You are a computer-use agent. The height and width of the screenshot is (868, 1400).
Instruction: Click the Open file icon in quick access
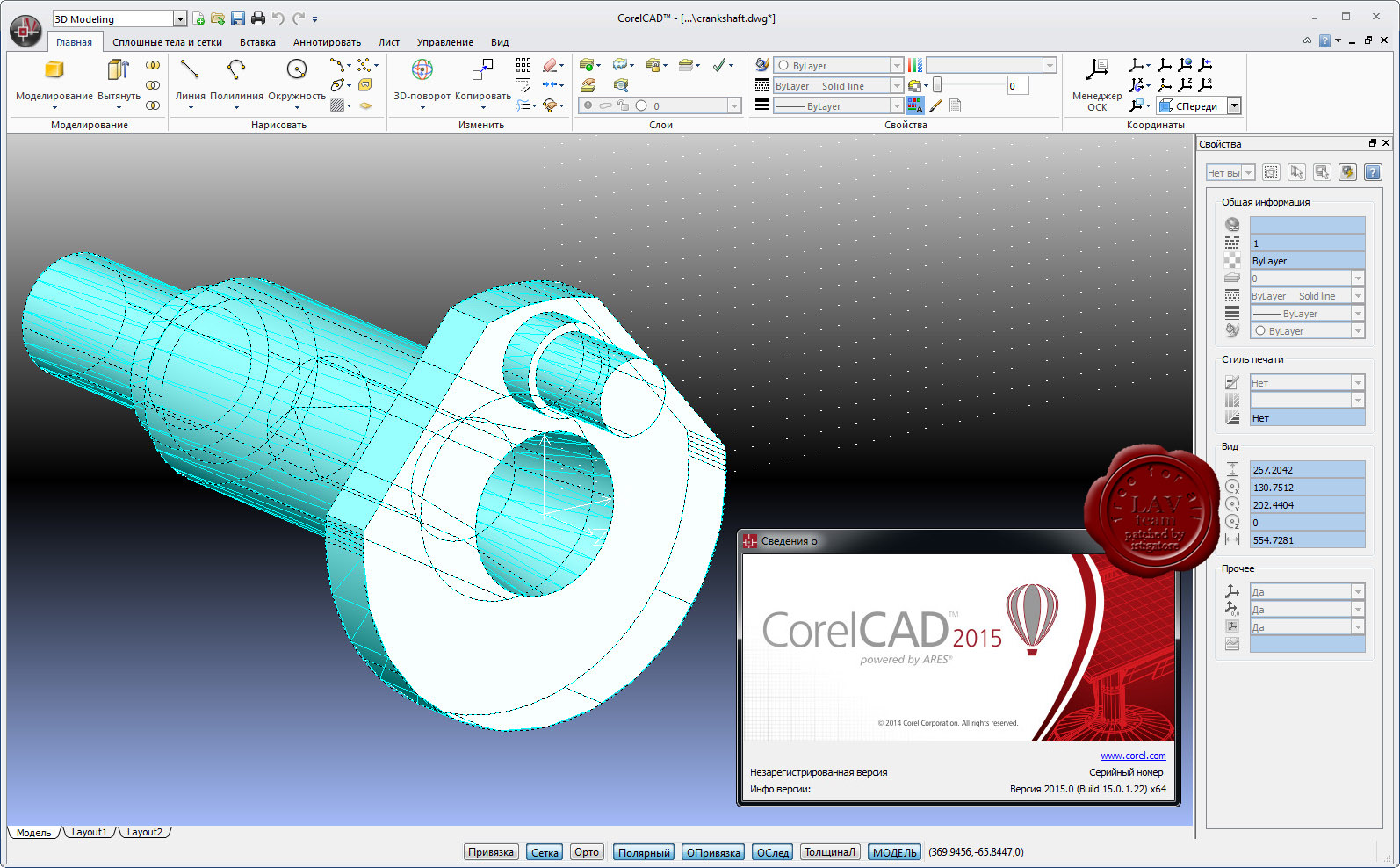coord(218,18)
